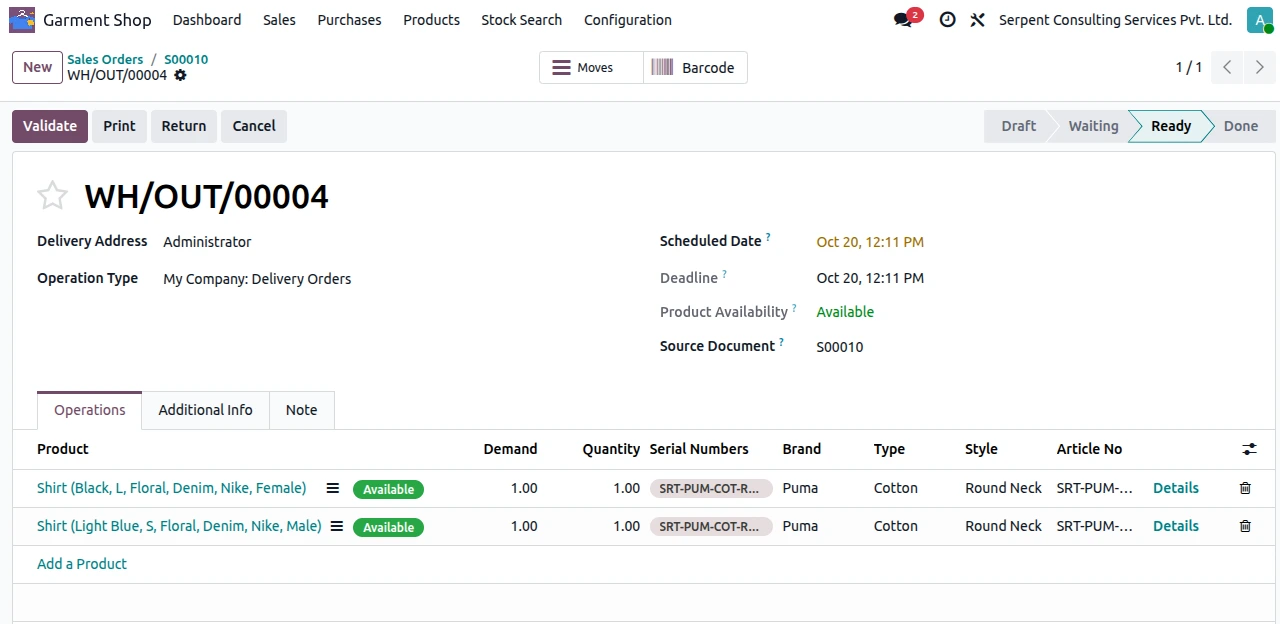1280x624 pixels.
Task: Go to Sales Orders breadcrumb
Action: coord(105,60)
